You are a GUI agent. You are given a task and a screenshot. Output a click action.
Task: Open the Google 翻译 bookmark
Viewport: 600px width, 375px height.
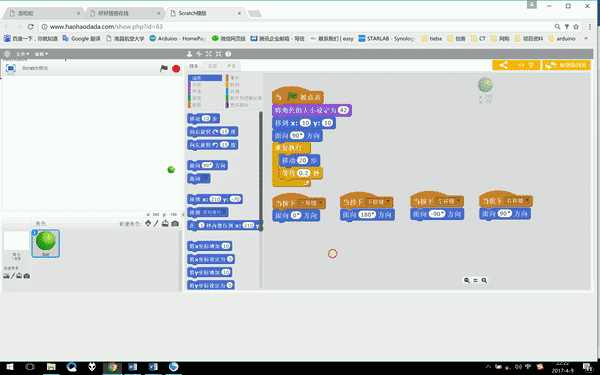tap(81, 39)
